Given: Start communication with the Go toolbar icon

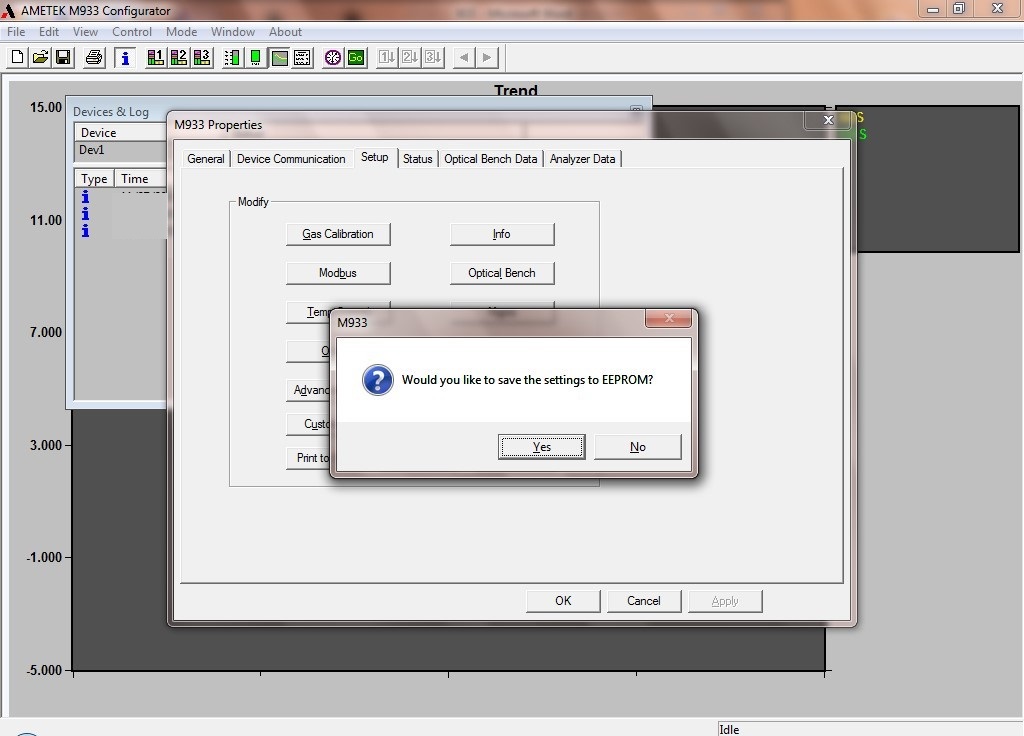Looking at the screenshot, I should tap(356, 57).
